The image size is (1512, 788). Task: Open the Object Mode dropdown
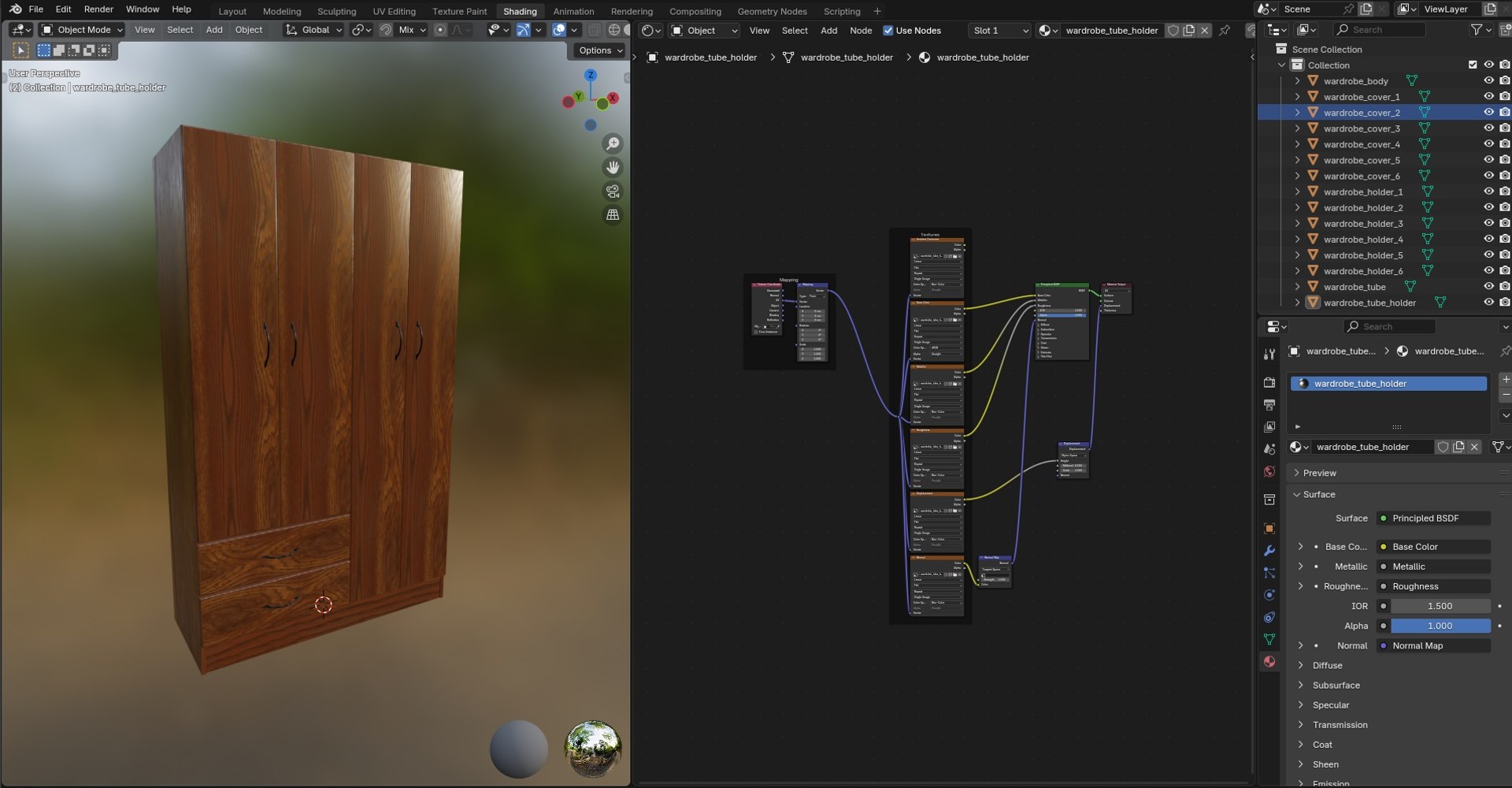(82, 30)
